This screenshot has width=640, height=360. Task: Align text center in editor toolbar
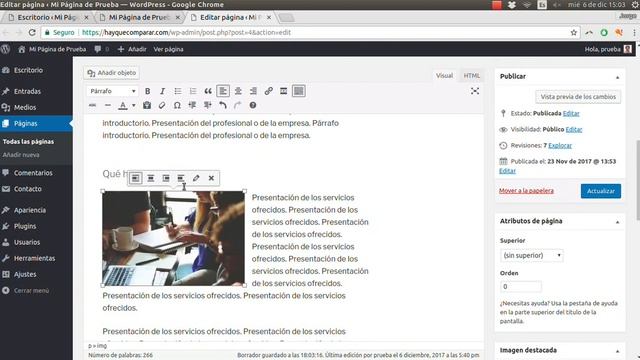click(x=238, y=91)
